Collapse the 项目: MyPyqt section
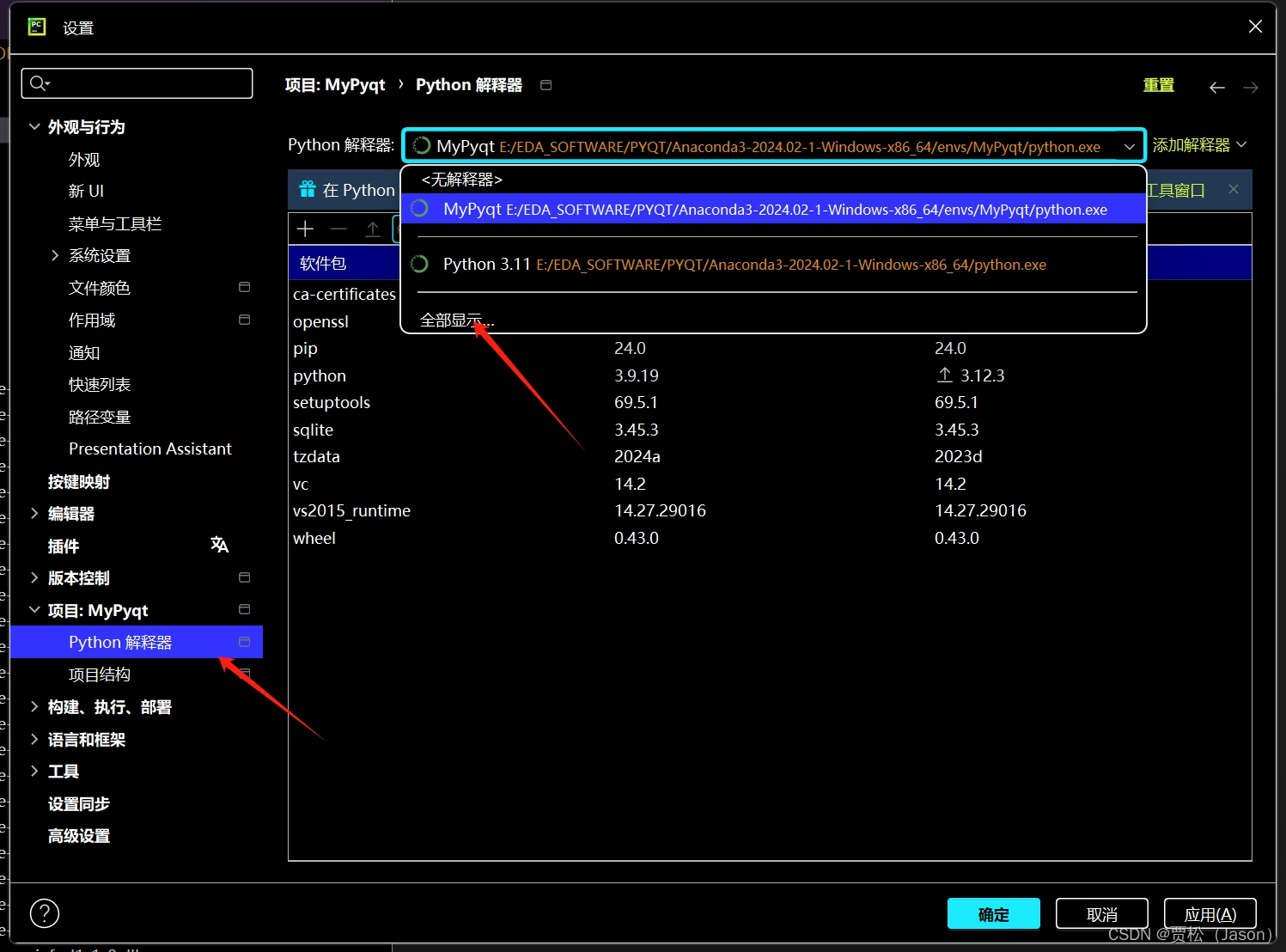Screen dimensions: 1286x952 pyautogui.click(x=34, y=610)
